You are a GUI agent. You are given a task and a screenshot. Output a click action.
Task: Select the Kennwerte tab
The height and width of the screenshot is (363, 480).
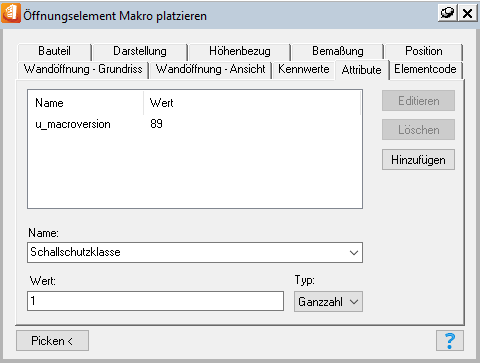[x=304, y=69]
